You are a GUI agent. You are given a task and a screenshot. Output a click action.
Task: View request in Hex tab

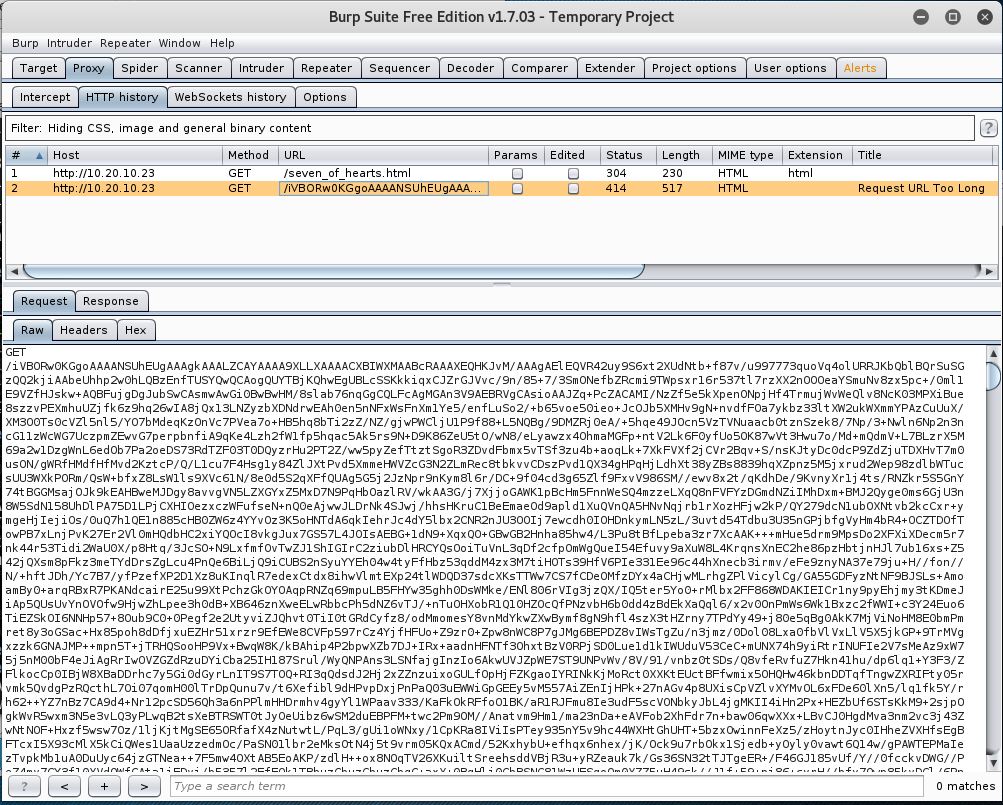click(135, 330)
